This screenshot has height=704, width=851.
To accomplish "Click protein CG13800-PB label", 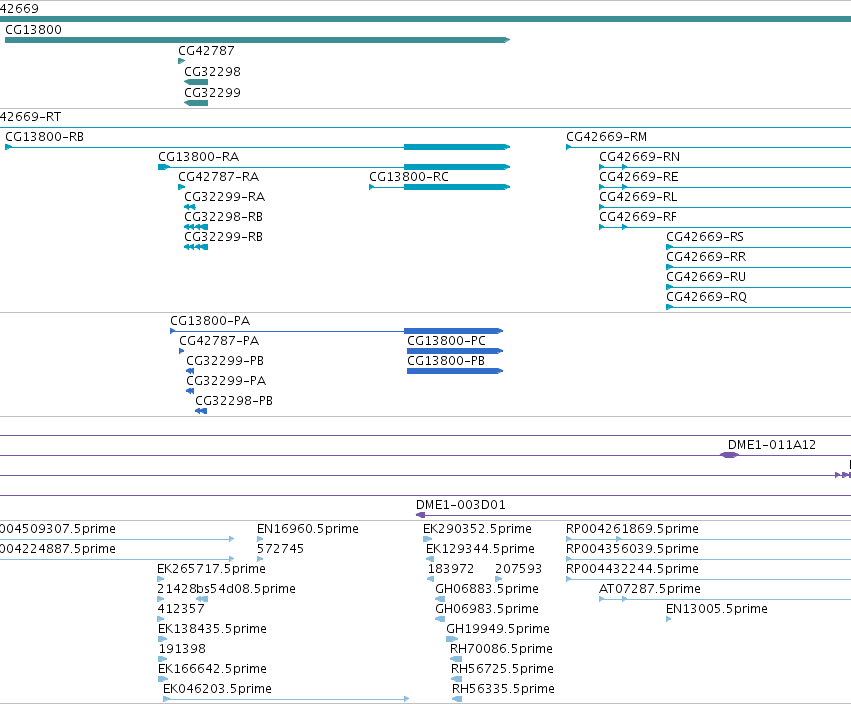I will [446, 361].
